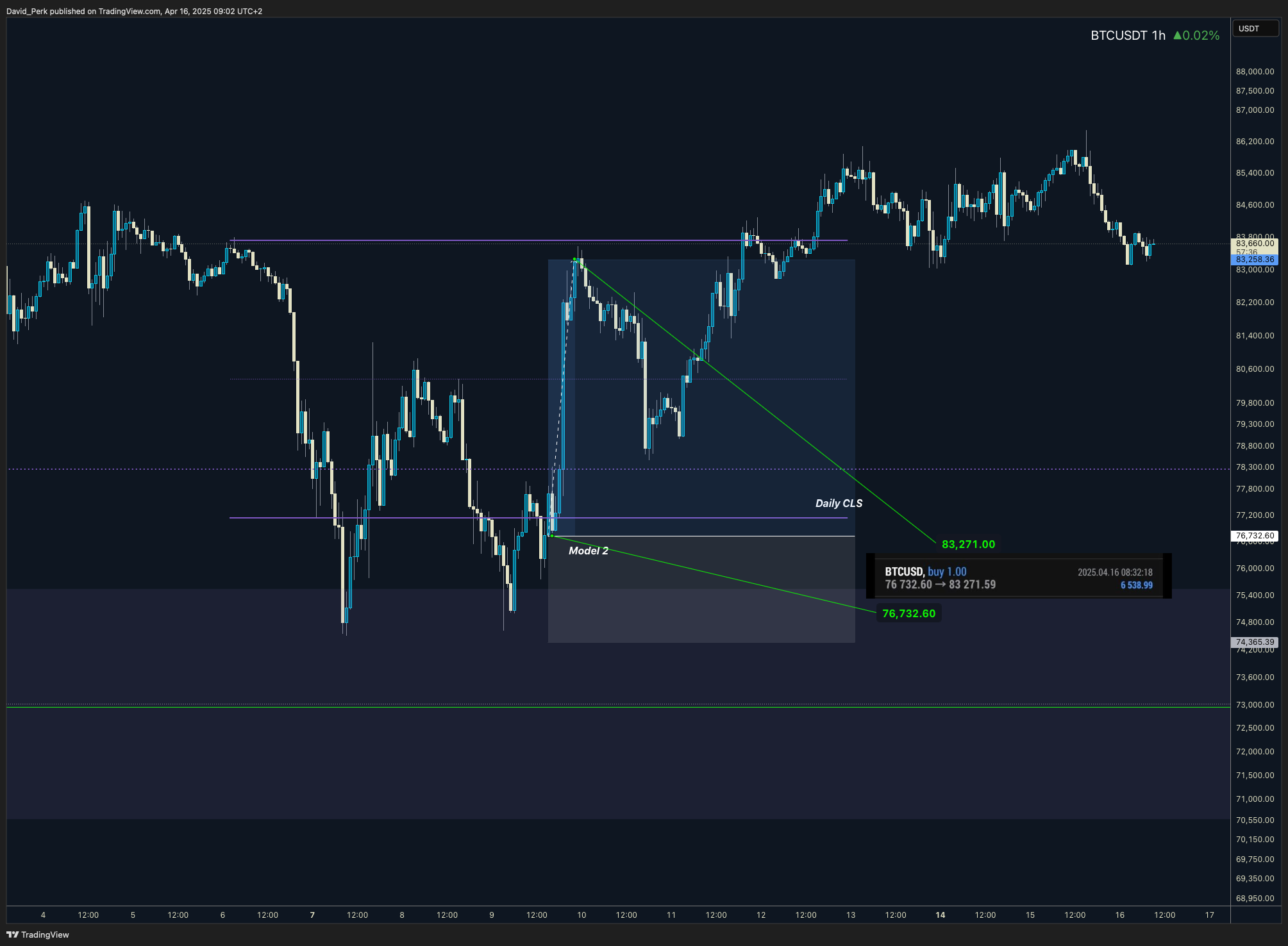This screenshot has height=946, width=1288.
Task: Click the 73,000.00 price axis label
Action: (1255, 705)
